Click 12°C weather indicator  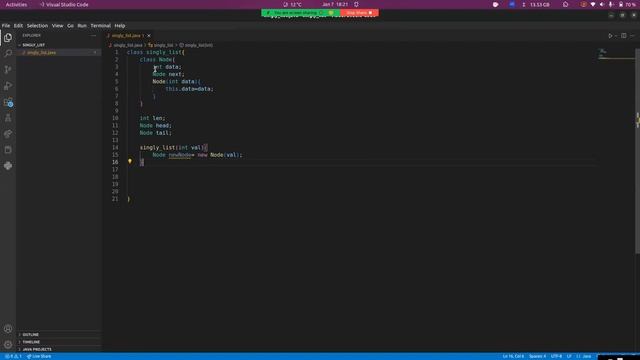point(293,4)
